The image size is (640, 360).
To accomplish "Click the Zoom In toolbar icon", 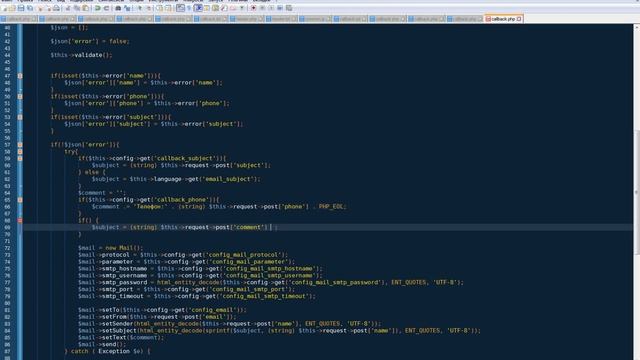I will 140,8.
